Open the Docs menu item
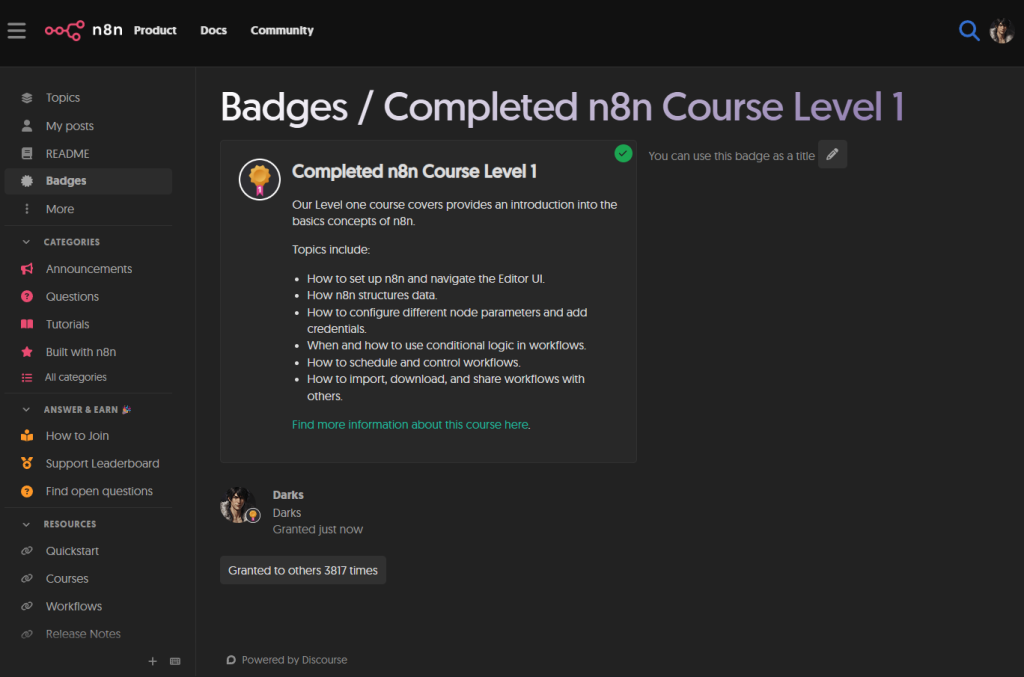The image size is (1024, 677). [x=213, y=30]
